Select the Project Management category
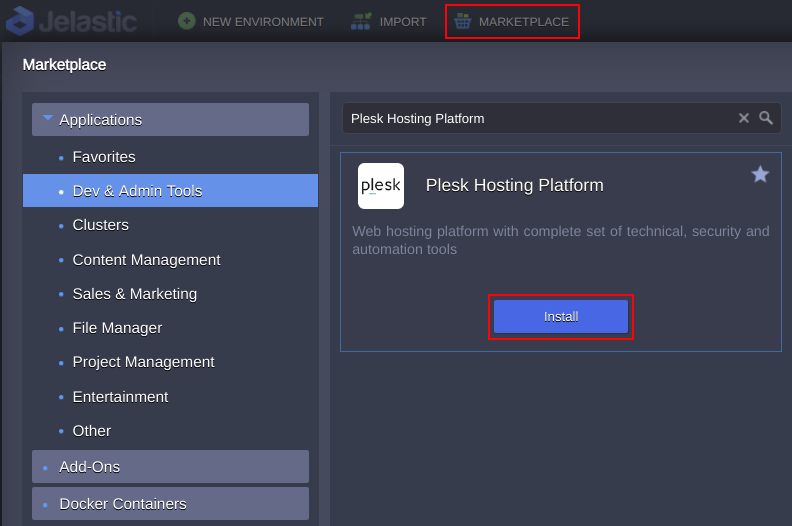Screen dimensions: 792x526 coord(170,362)
